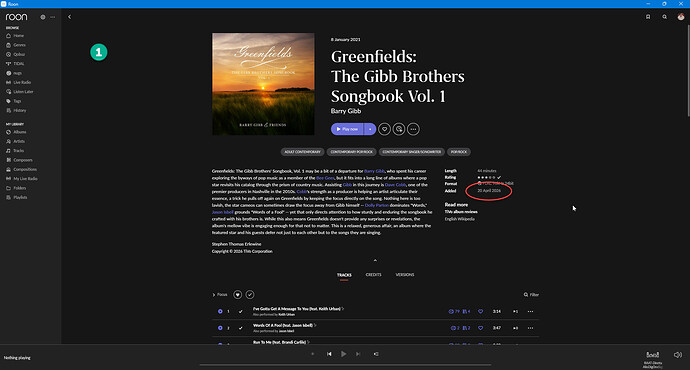690x370 pixels.
Task: Play track 1 I've Gotta Get A Message To You
Action: pyautogui.click(x=220, y=311)
